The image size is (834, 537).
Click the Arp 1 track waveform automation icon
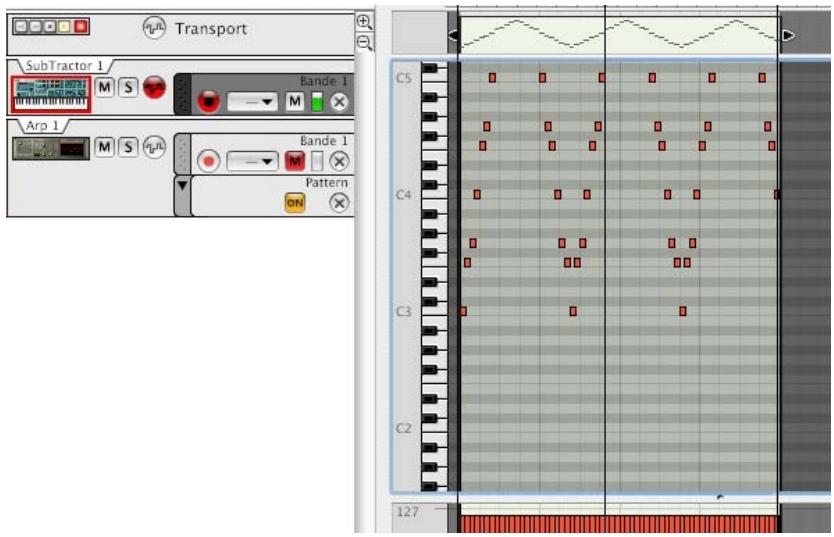pyautogui.click(x=154, y=147)
